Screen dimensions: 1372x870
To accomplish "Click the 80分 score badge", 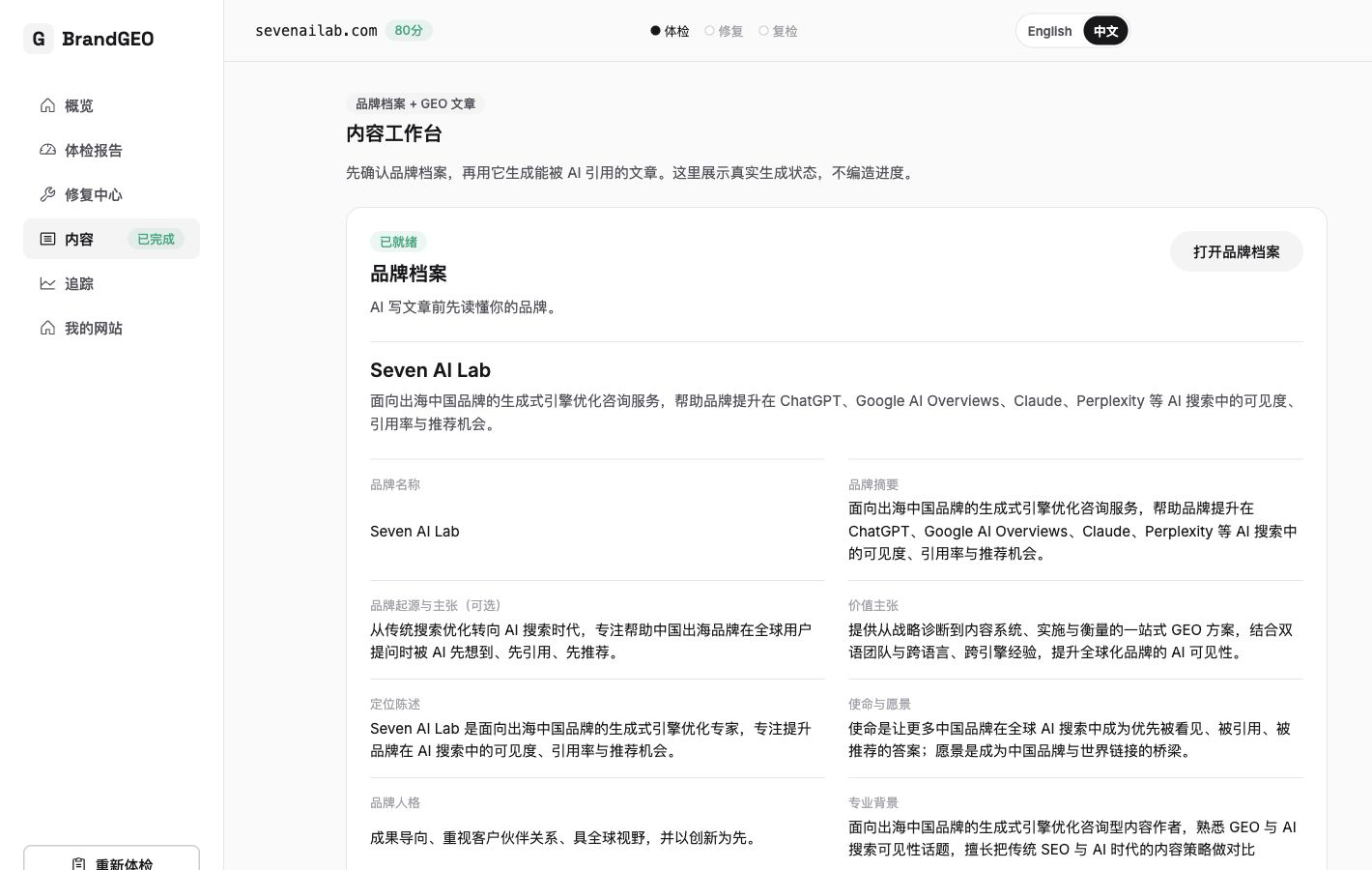I will pyautogui.click(x=409, y=31).
